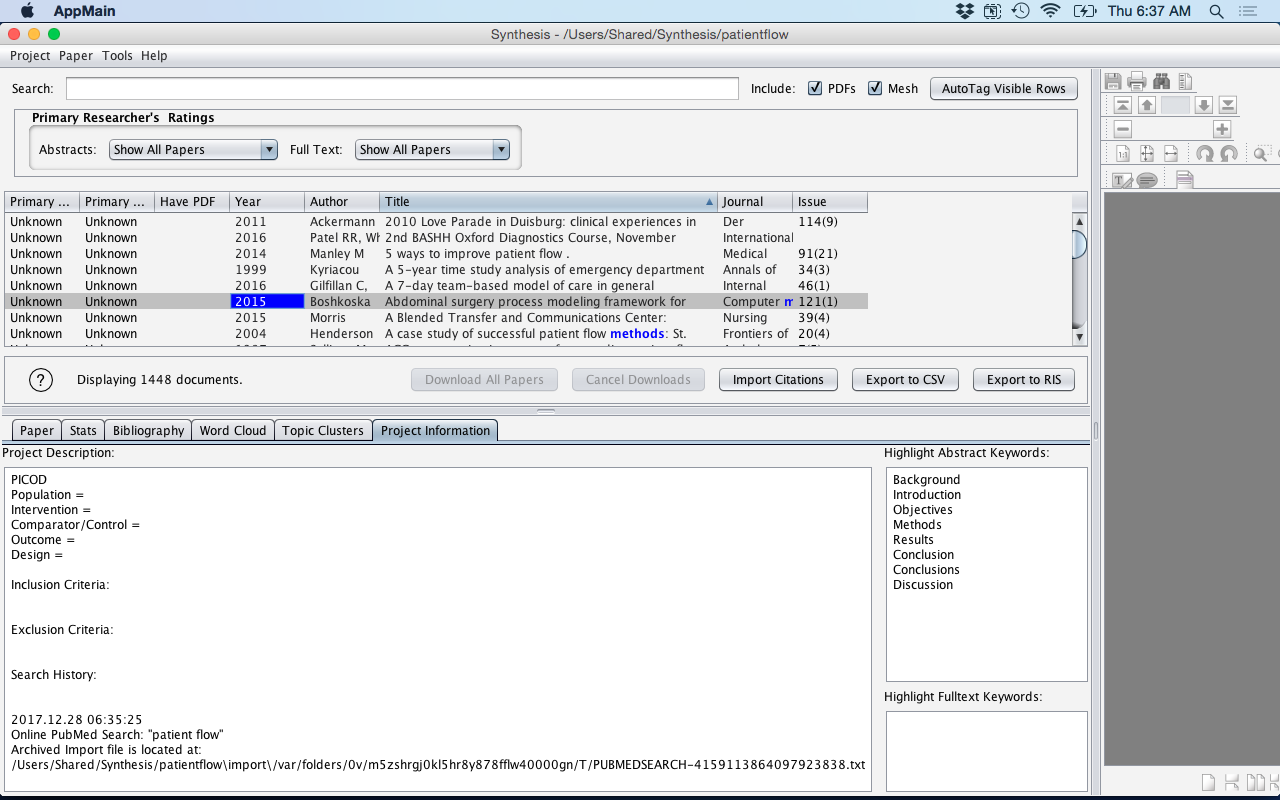Toggle the Mesh include checkbox
This screenshot has width=1280, height=800.
pos(875,88)
